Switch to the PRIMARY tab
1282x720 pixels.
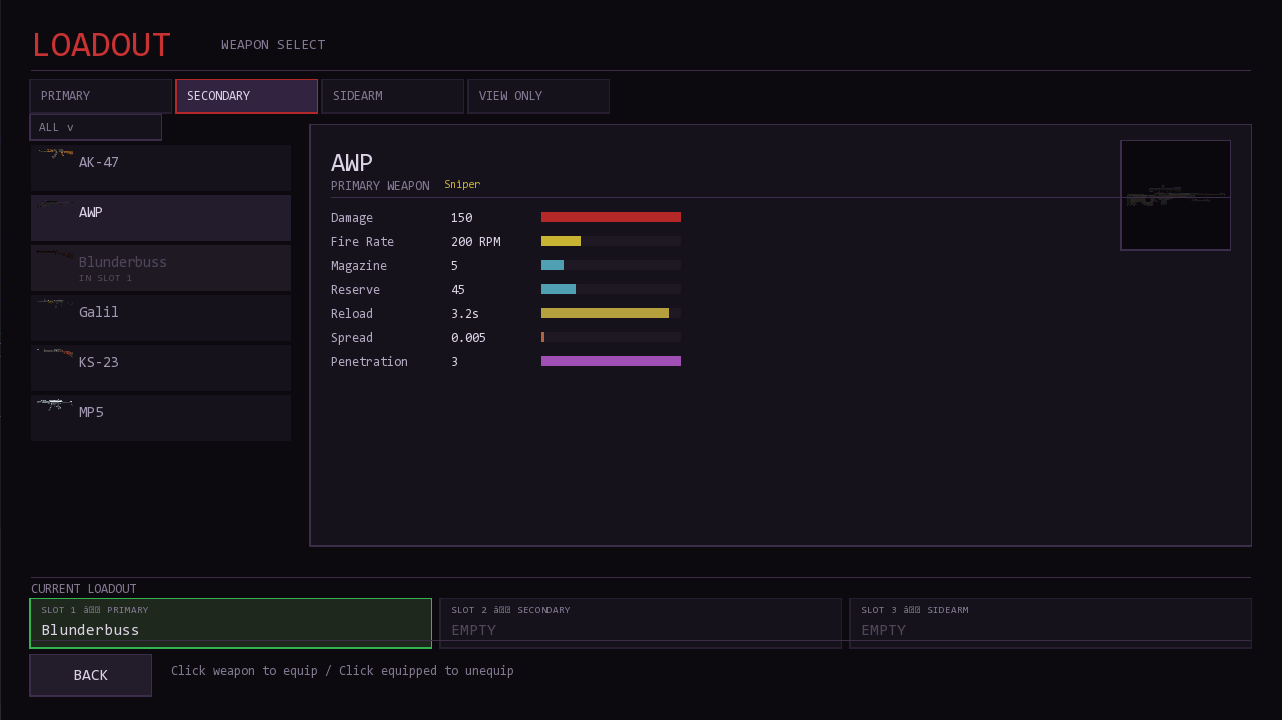[x=101, y=96]
